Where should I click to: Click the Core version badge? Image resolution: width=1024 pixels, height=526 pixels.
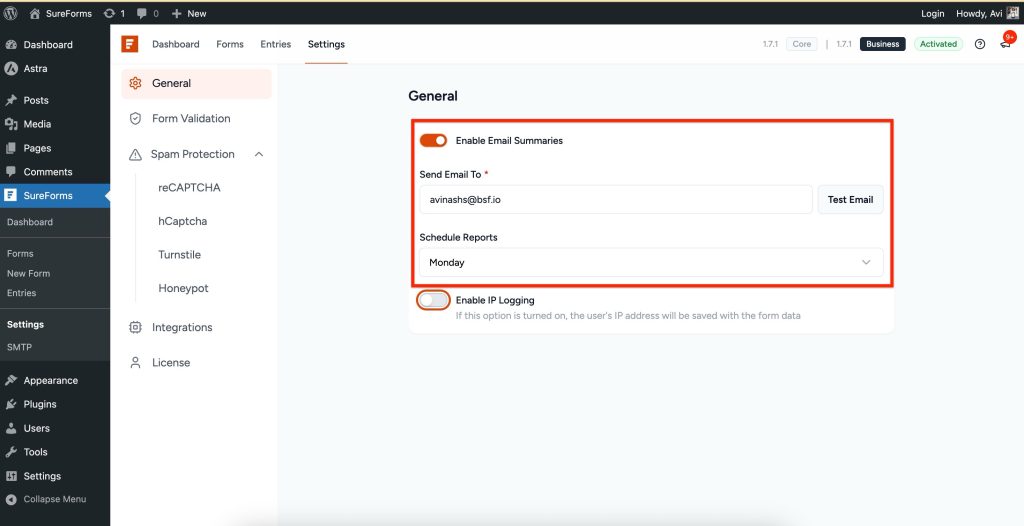pyautogui.click(x=801, y=44)
